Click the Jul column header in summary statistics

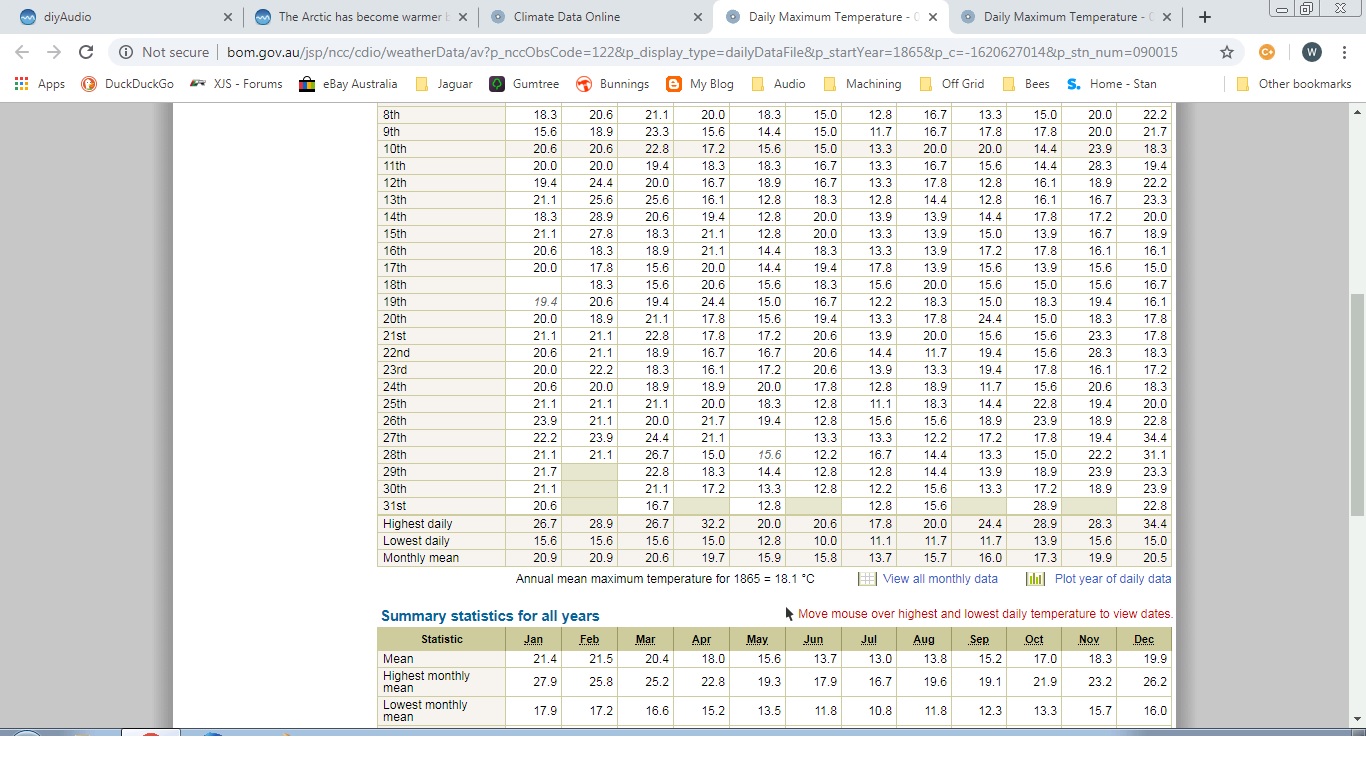868,639
